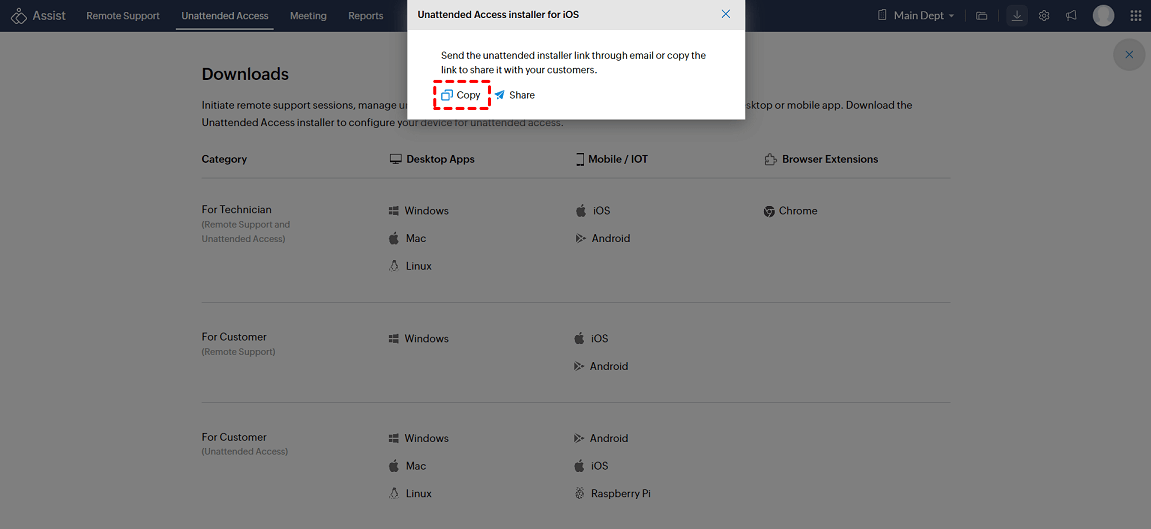This screenshot has width=1151, height=529.
Task: Open the apps grid launcher icon
Action: pos(1136,15)
